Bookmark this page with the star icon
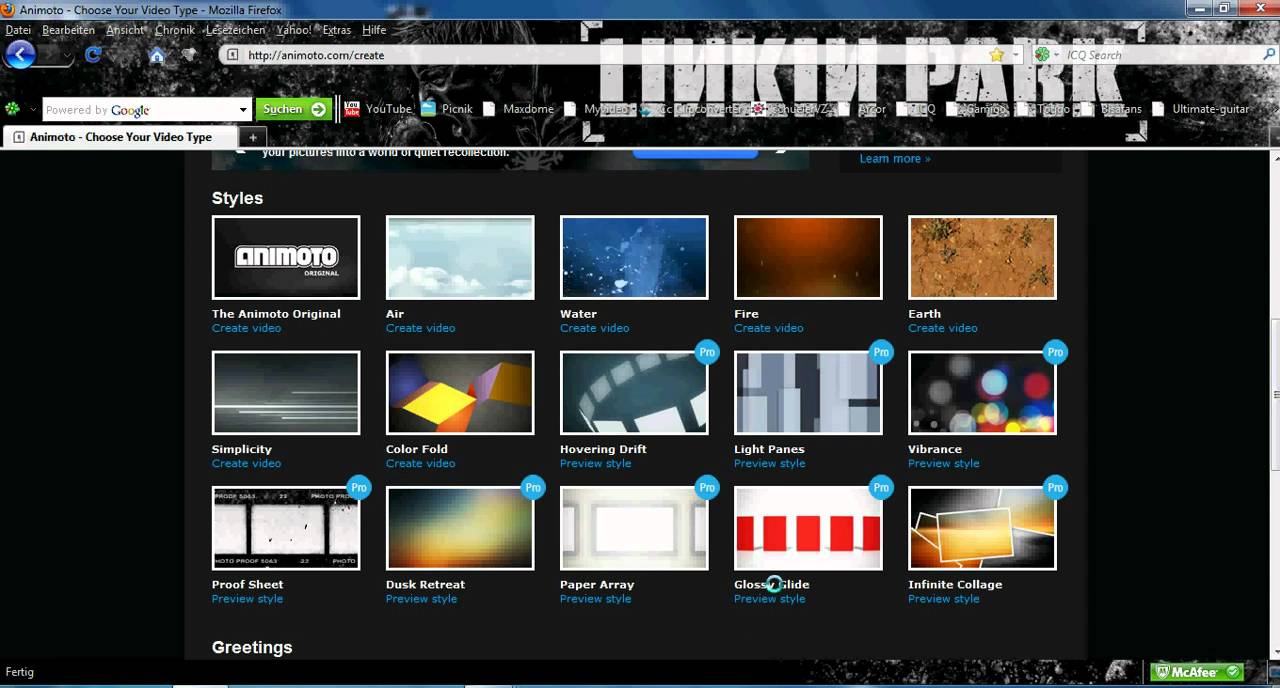Viewport: 1280px width, 688px height. 997,55
